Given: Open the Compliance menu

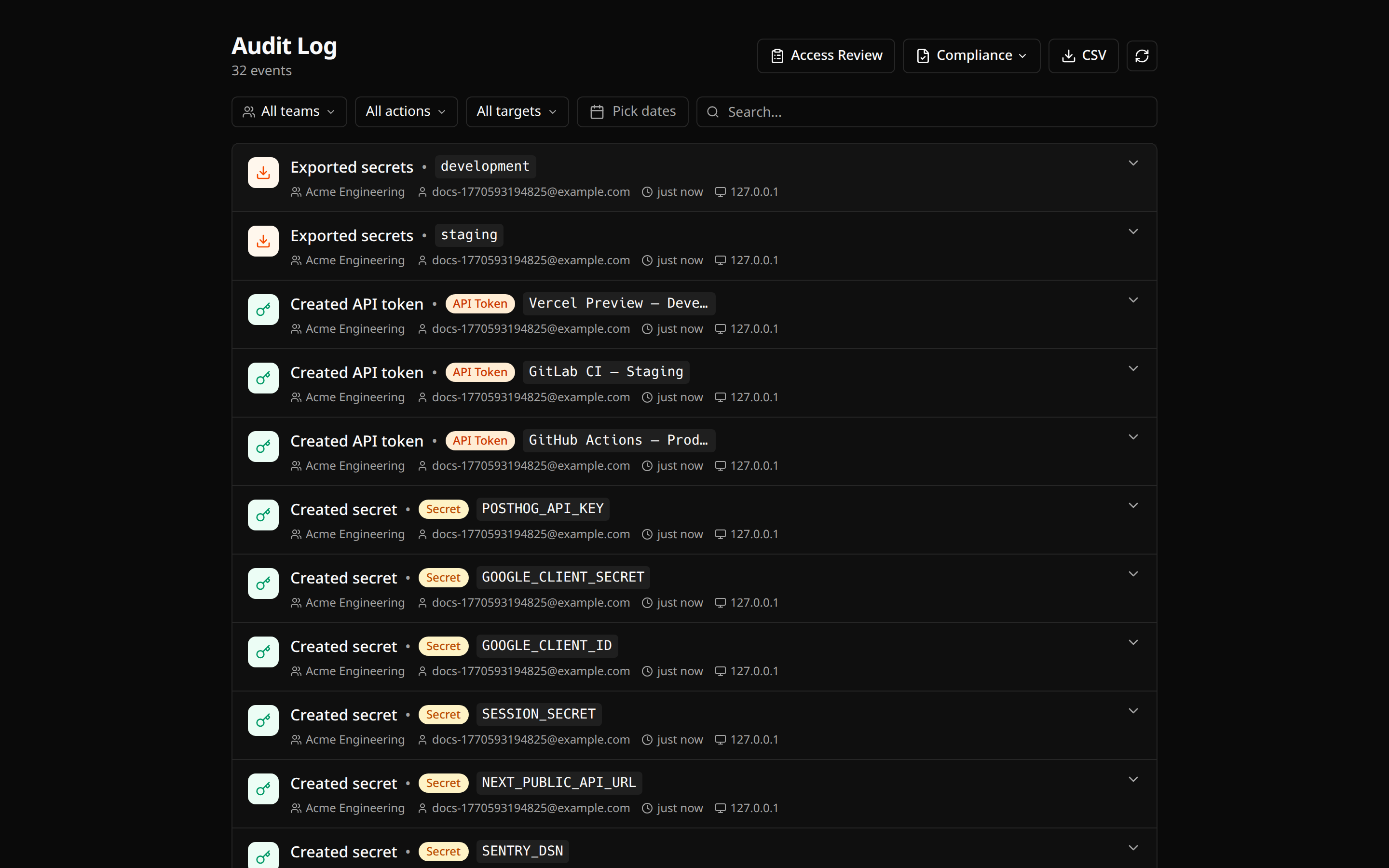Looking at the screenshot, I should (970, 55).
